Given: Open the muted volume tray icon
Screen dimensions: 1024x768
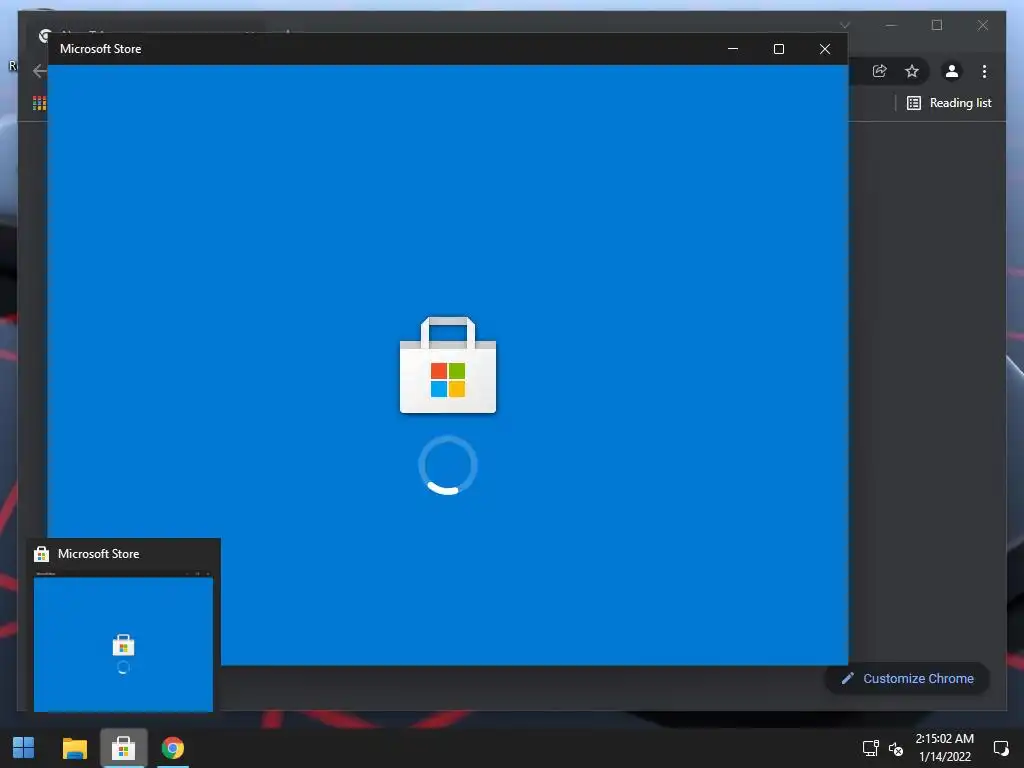Looking at the screenshot, I should (x=896, y=749).
